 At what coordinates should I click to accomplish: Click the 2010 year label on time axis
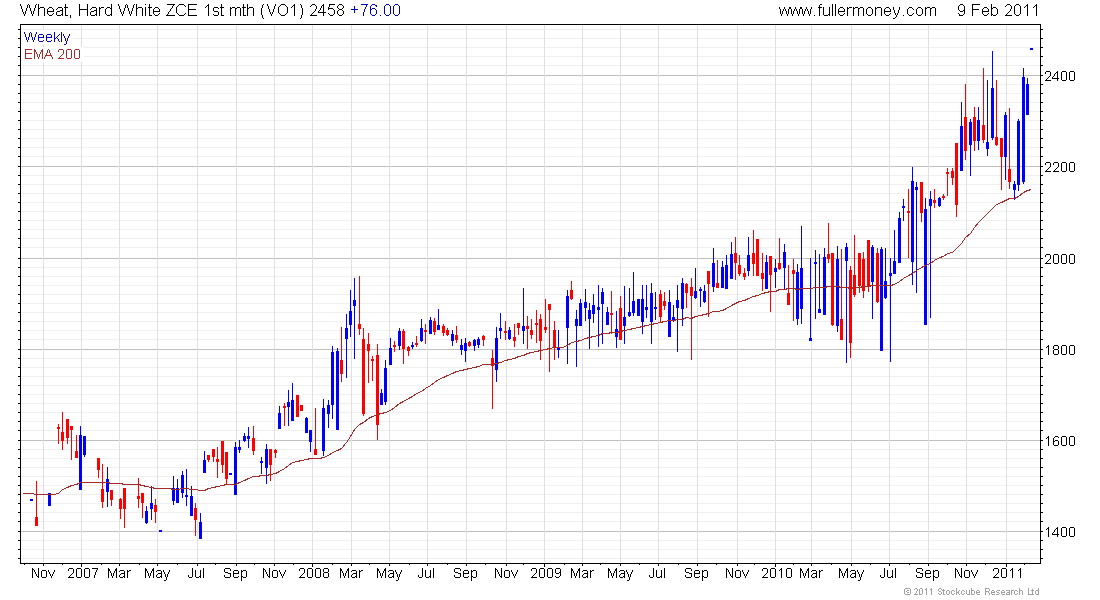(x=777, y=573)
